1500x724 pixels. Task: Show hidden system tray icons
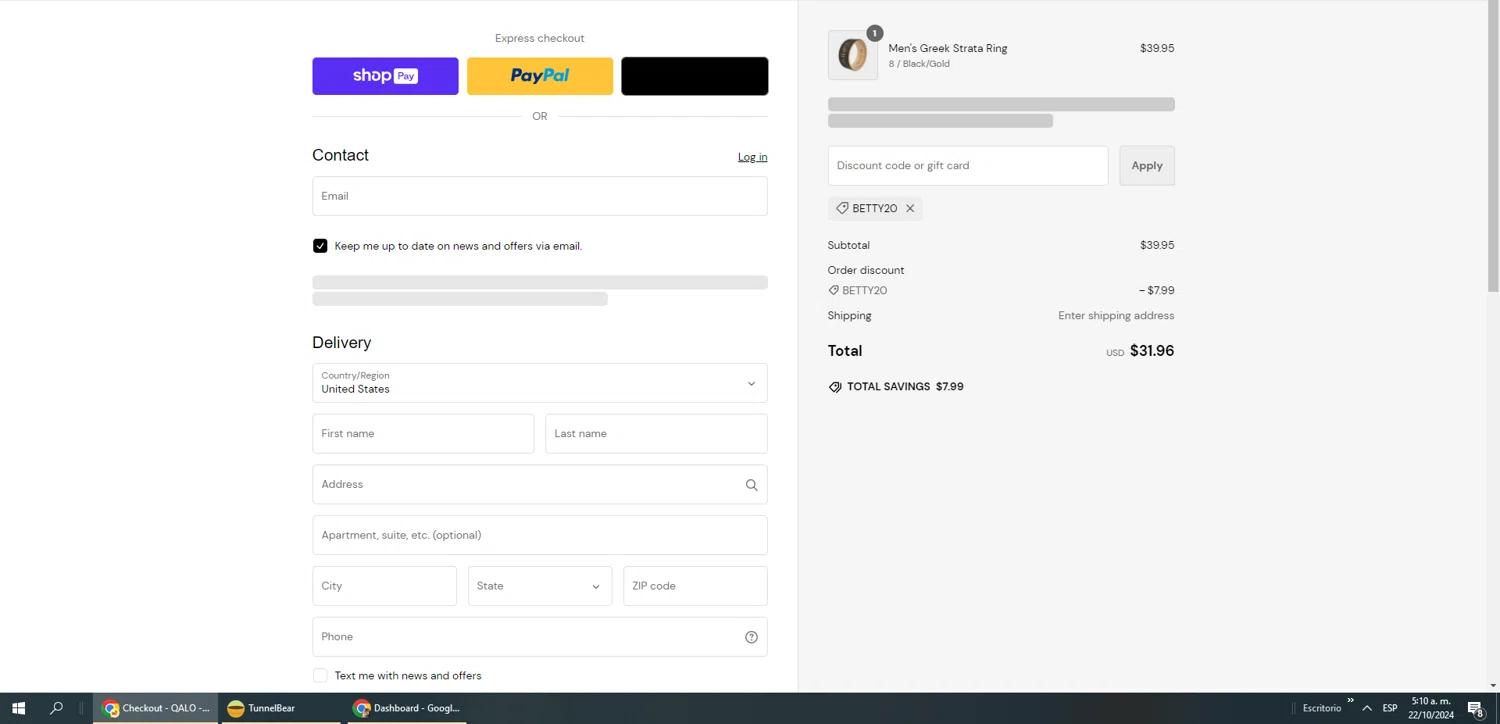(1367, 708)
